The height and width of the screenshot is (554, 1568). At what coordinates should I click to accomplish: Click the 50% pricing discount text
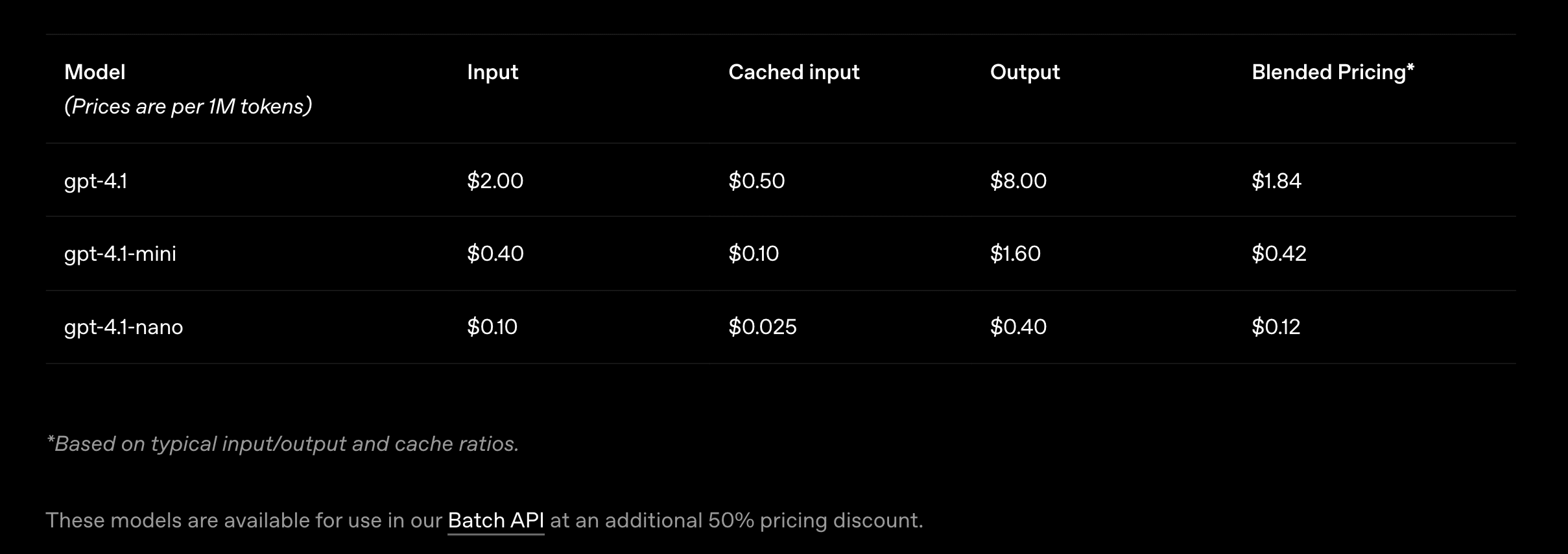click(x=814, y=520)
